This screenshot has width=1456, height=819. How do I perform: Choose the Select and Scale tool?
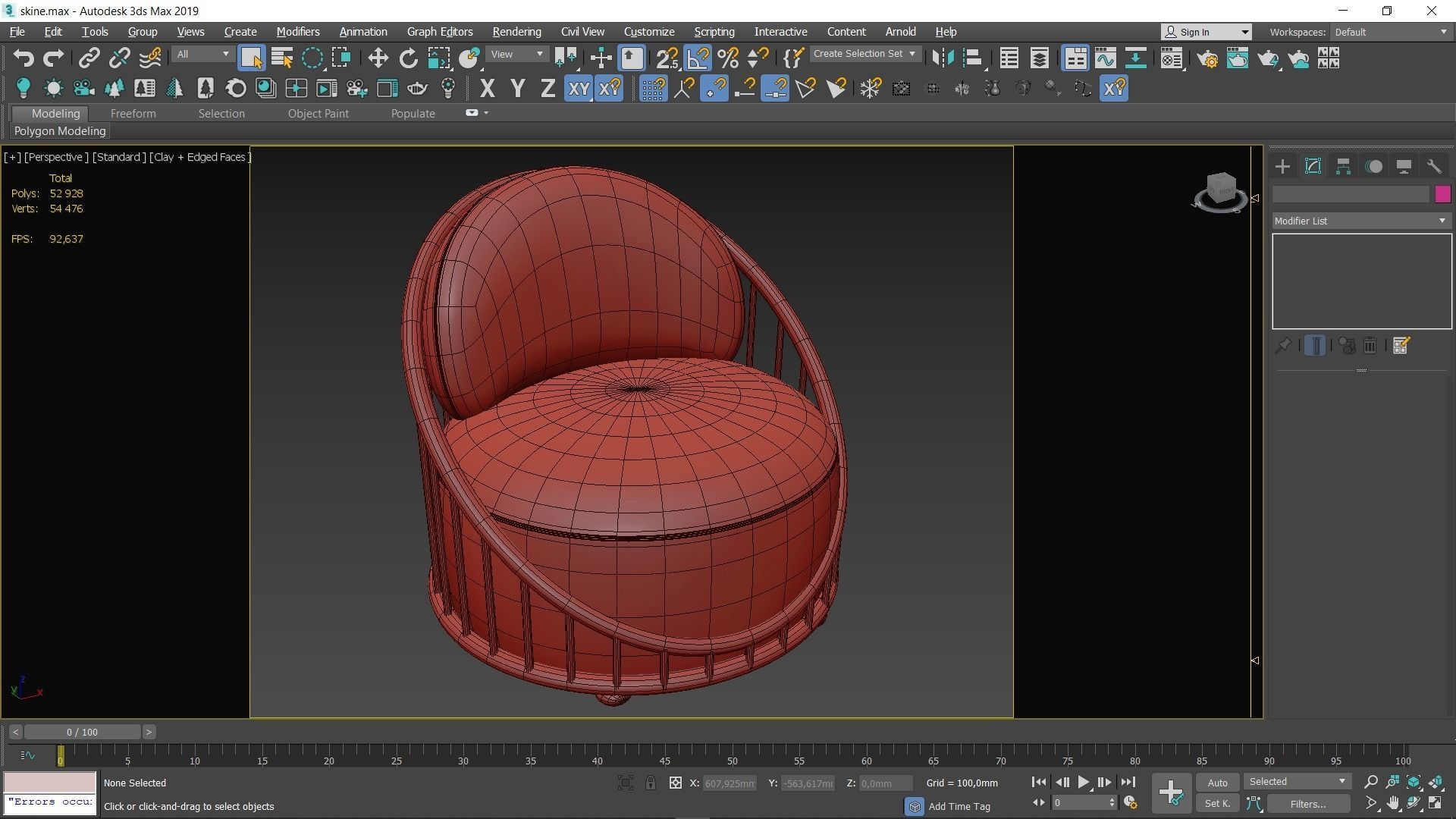[x=438, y=58]
